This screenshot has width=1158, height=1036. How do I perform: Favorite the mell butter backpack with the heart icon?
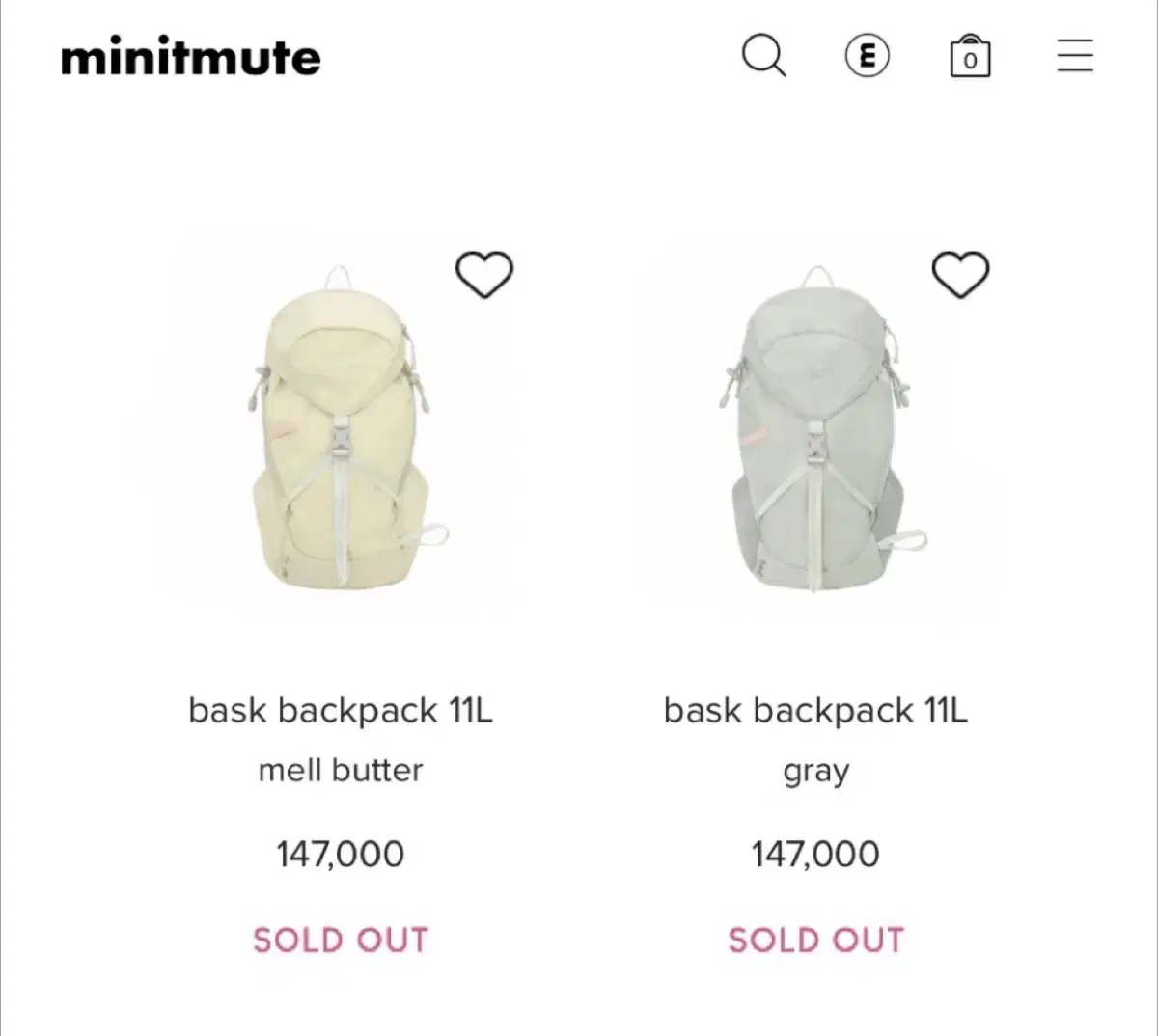[x=484, y=274]
